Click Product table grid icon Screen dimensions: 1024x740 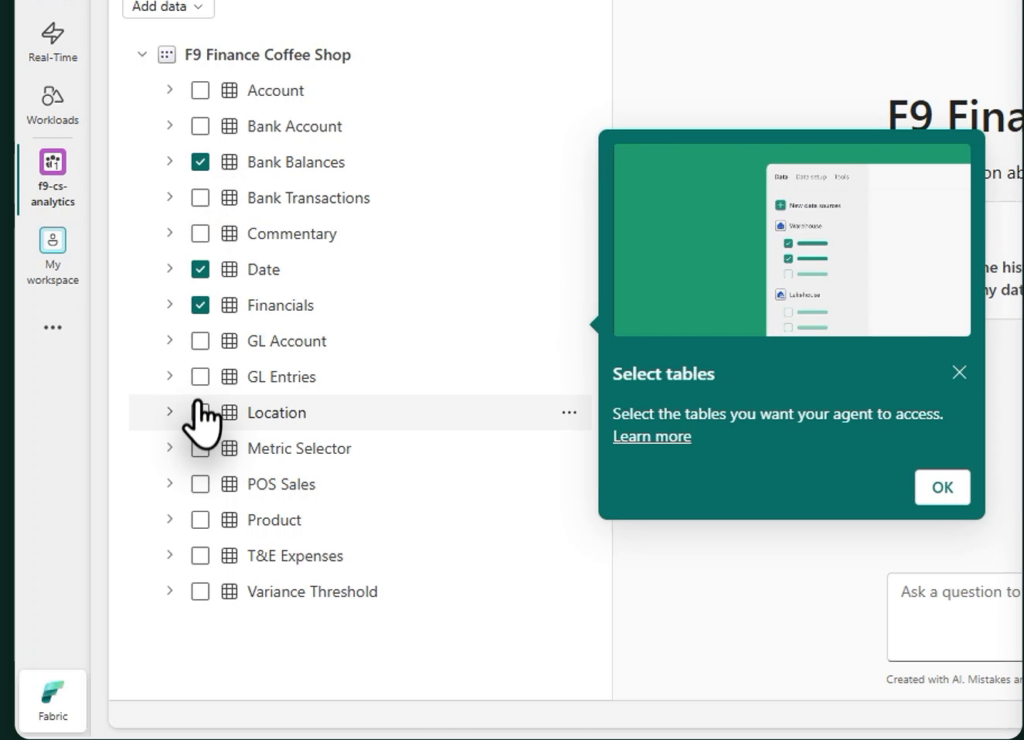[x=229, y=520]
